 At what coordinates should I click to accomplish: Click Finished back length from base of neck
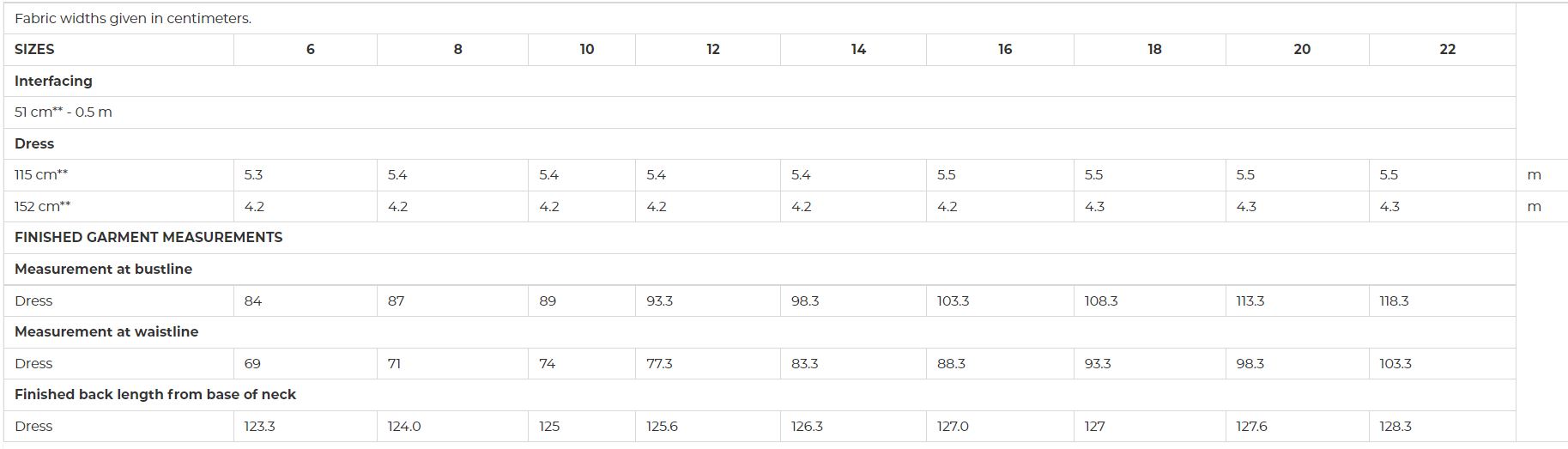pos(155,395)
